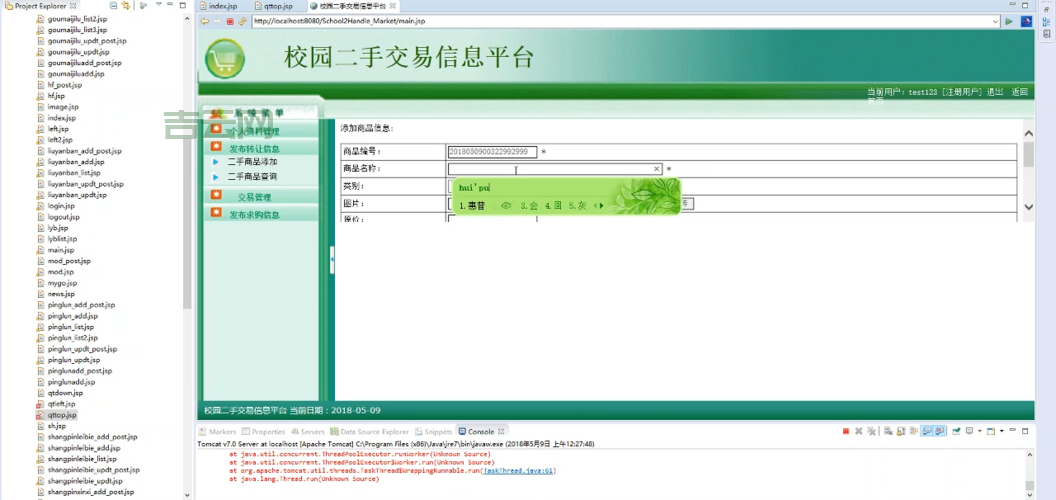Open URL history dropdown arrow

(995, 21)
